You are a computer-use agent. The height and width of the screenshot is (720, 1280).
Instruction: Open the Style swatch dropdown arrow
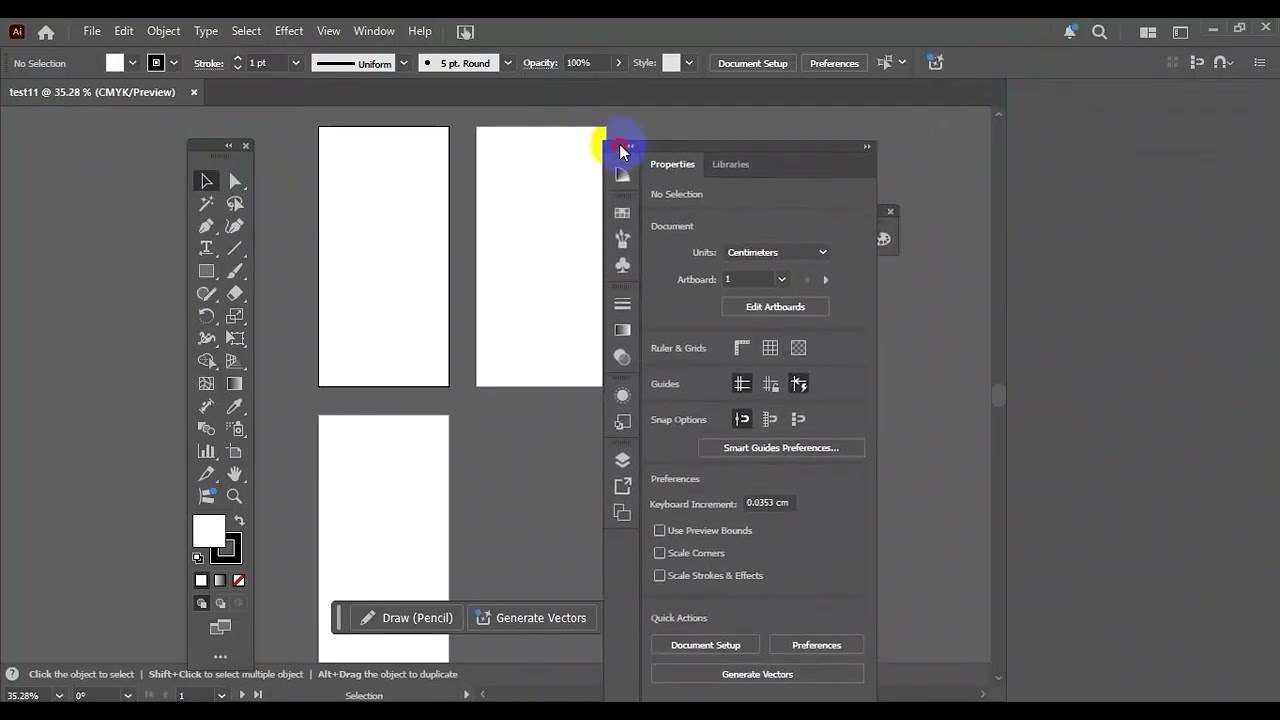click(688, 63)
